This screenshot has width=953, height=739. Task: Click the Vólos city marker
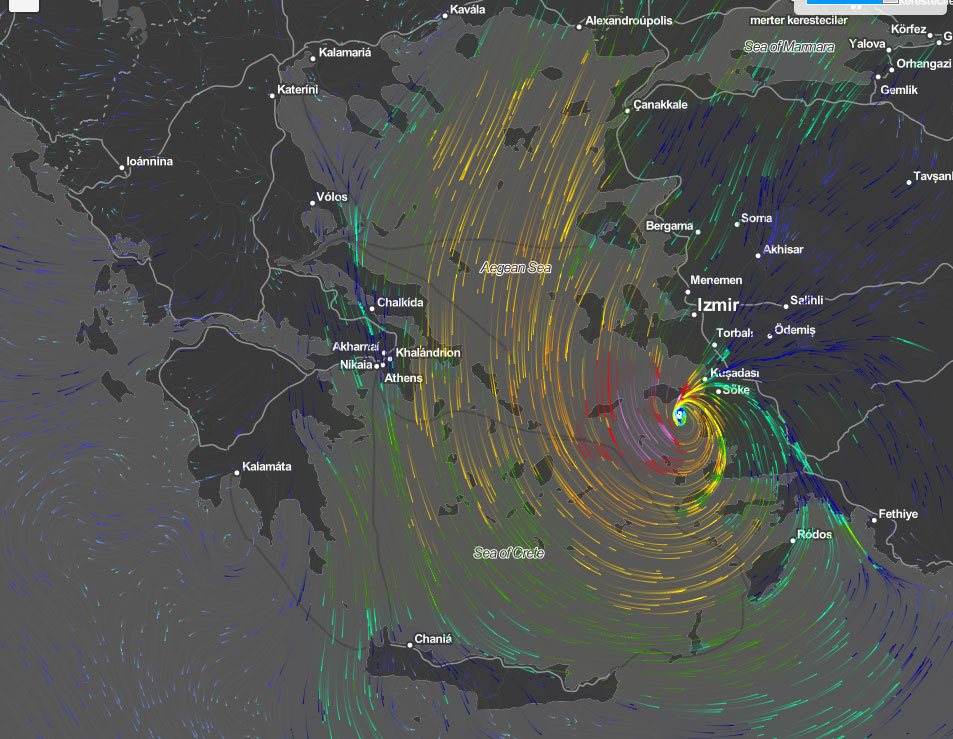(313, 203)
